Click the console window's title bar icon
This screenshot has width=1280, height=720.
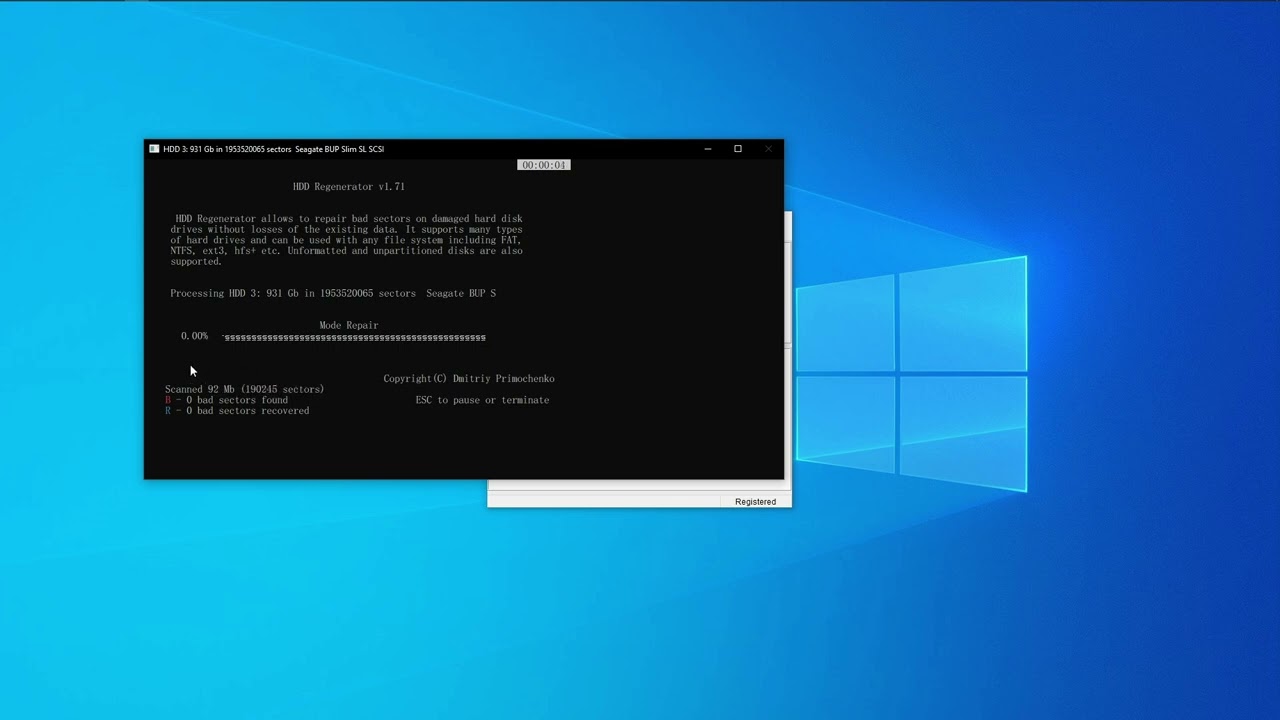(x=154, y=149)
